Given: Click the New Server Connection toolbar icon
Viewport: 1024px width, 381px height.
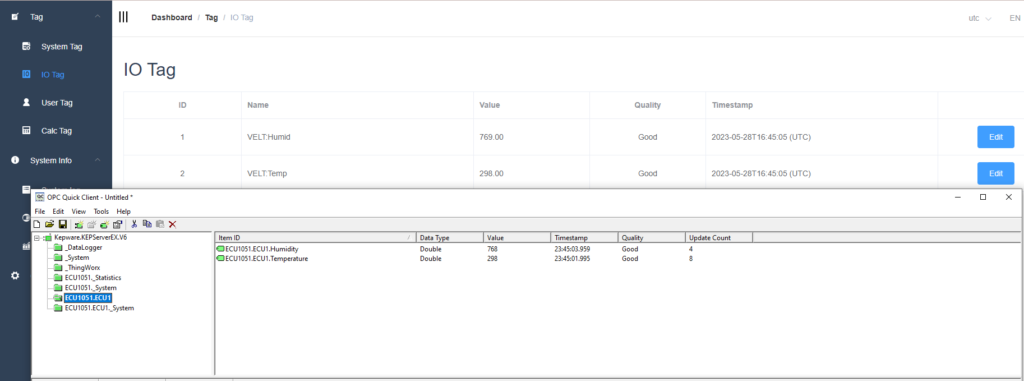Looking at the screenshot, I should pos(79,224).
